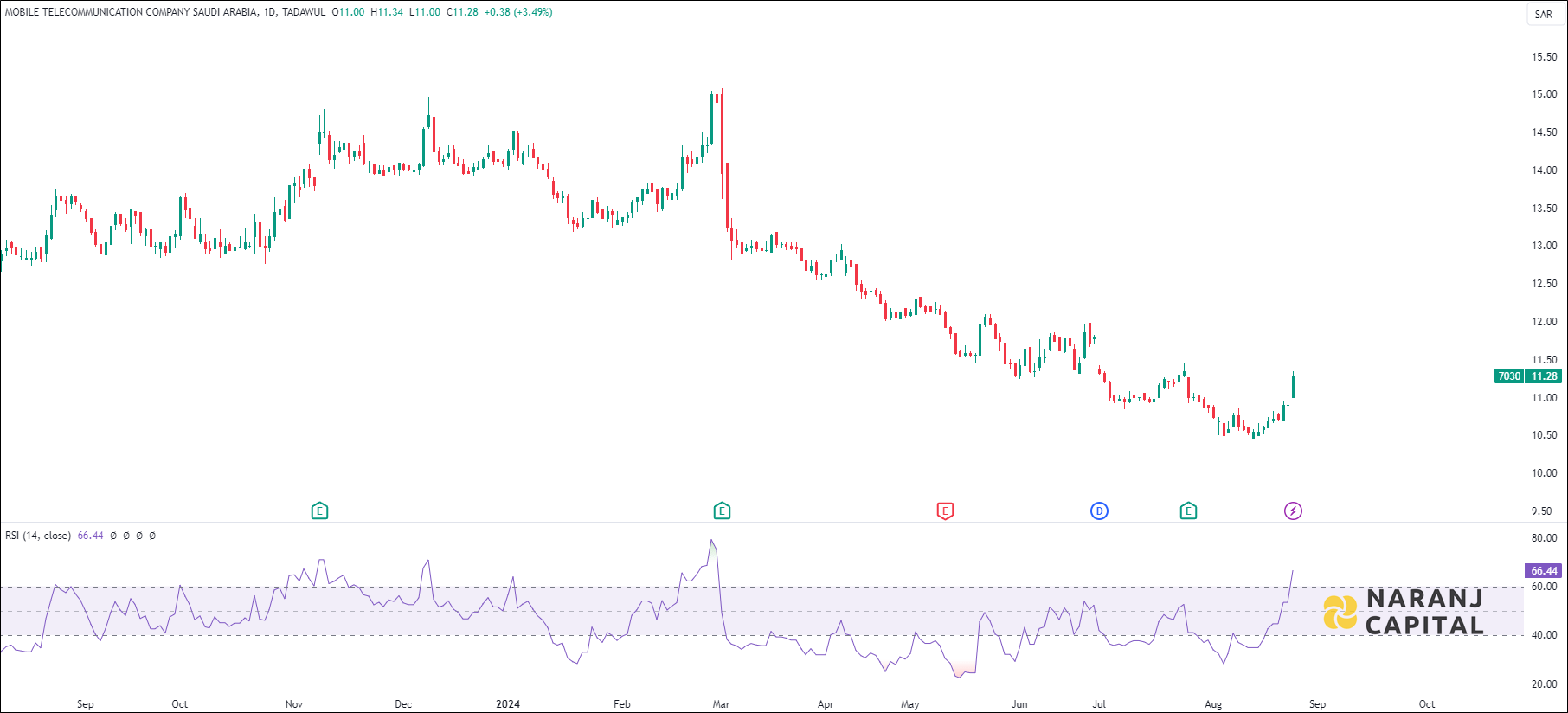
Task: Click the 12.00 price axis label
Action: pos(1544,322)
